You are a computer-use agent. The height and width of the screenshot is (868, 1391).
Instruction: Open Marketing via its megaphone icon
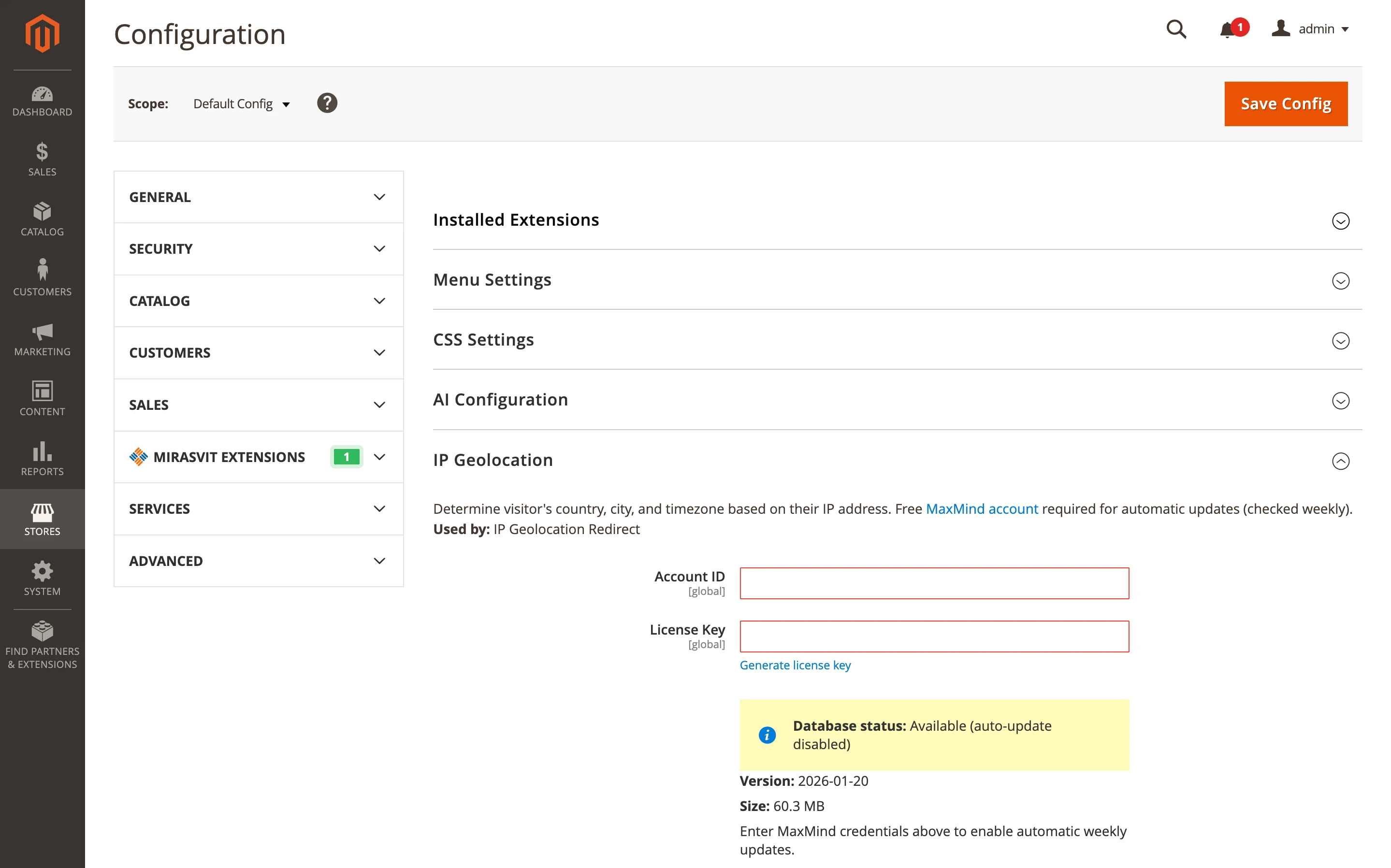pyautogui.click(x=42, y=333)
